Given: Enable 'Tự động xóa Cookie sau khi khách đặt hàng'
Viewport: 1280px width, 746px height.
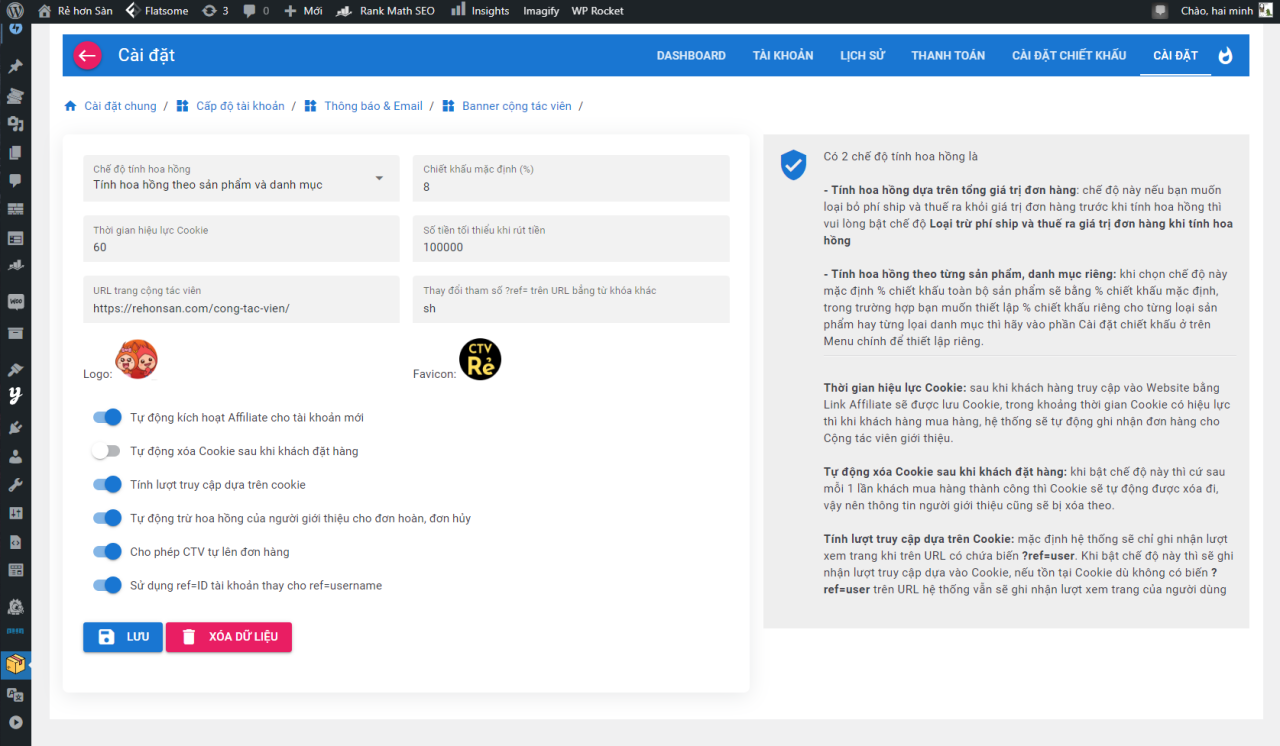Looking at the screenshot, I should point(106,451).
